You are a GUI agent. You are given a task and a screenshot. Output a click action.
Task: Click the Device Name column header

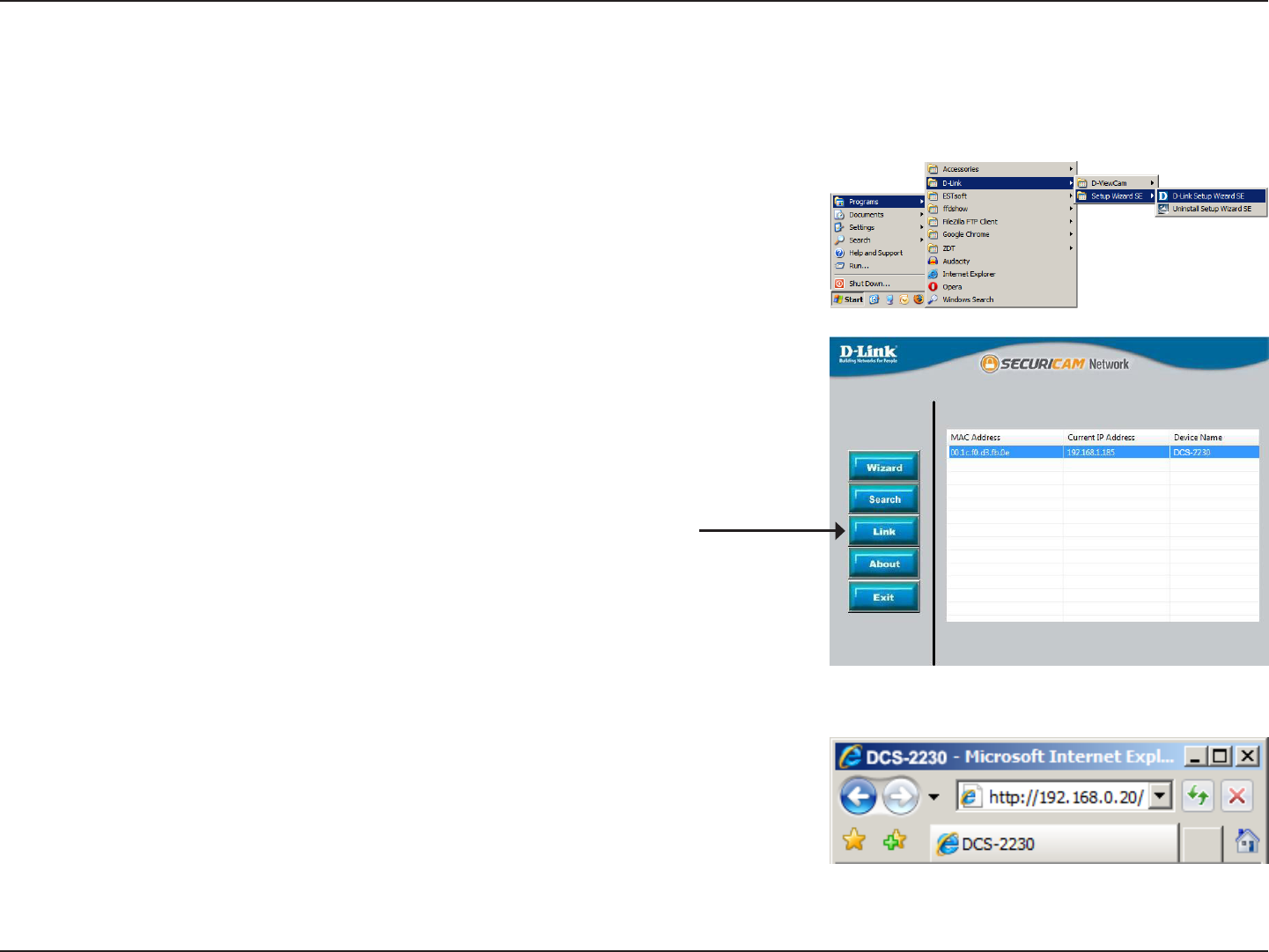(1214, 437)
